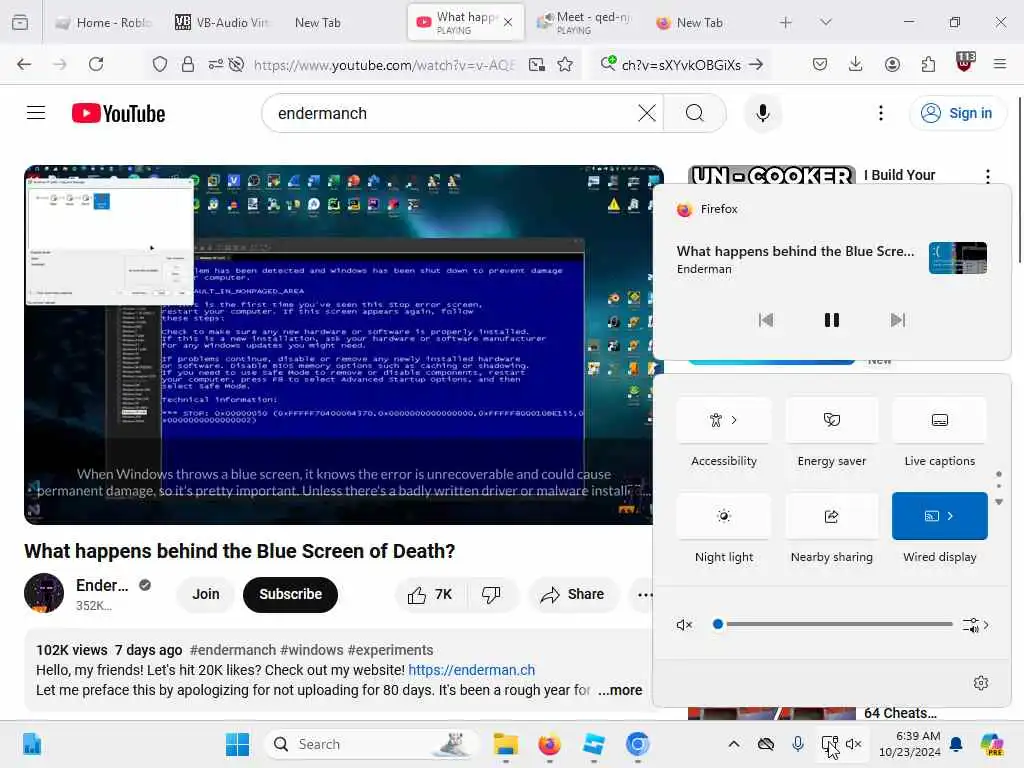Open uBlock Origin extension icon
The width and height of the screenshot is (1024, 768).
(x=965, y=63)
